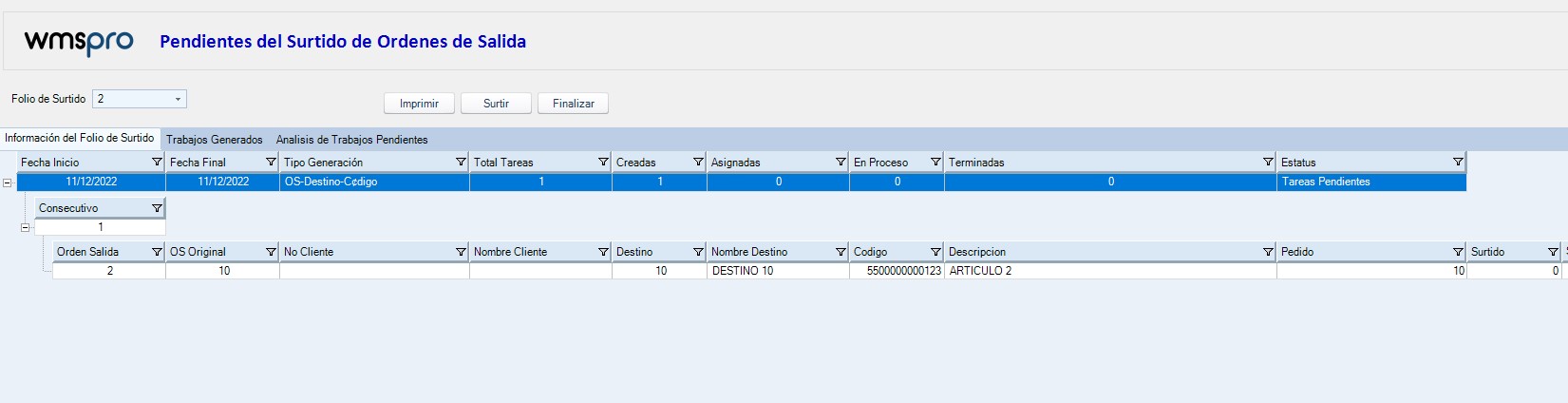The height and width of the screenshot is (403, 1568).
Task: Open filter for Pedido column
Action: pyautogui.click(x=1458, y=252)
